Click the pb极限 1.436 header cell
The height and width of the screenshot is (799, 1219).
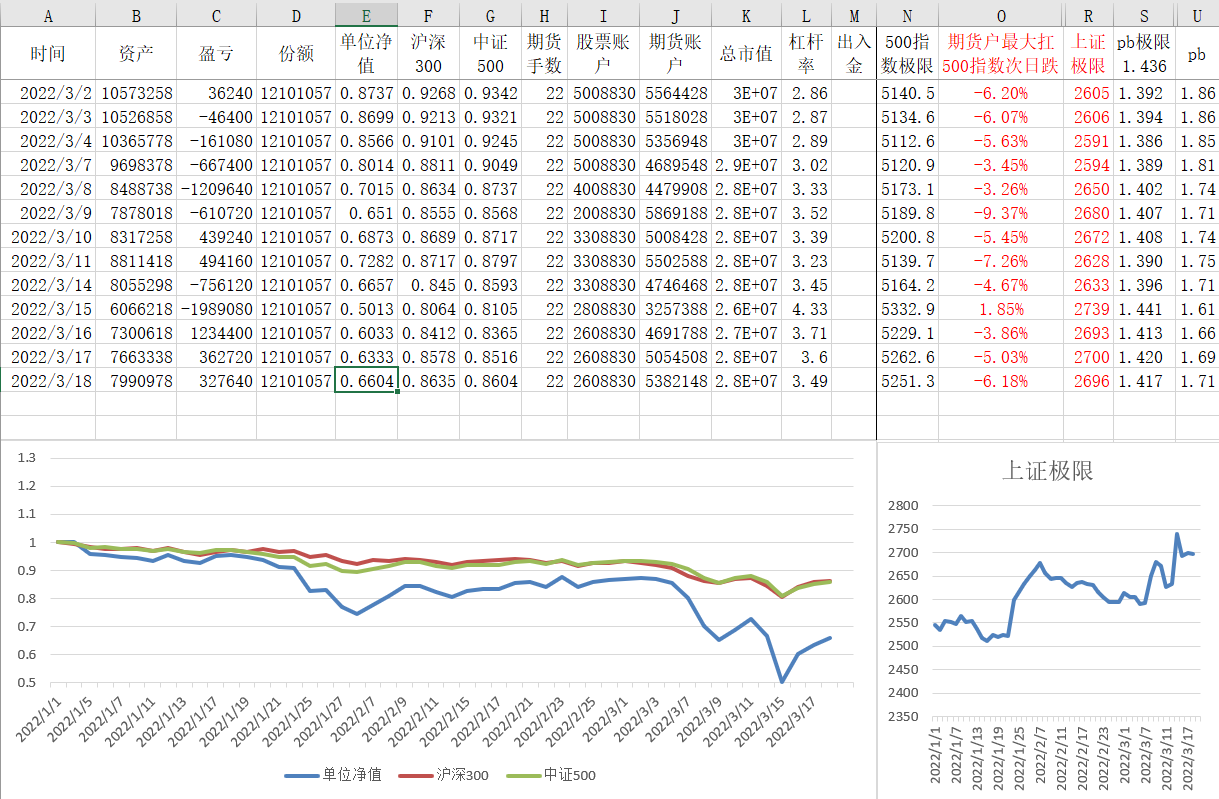[1144, 54]
